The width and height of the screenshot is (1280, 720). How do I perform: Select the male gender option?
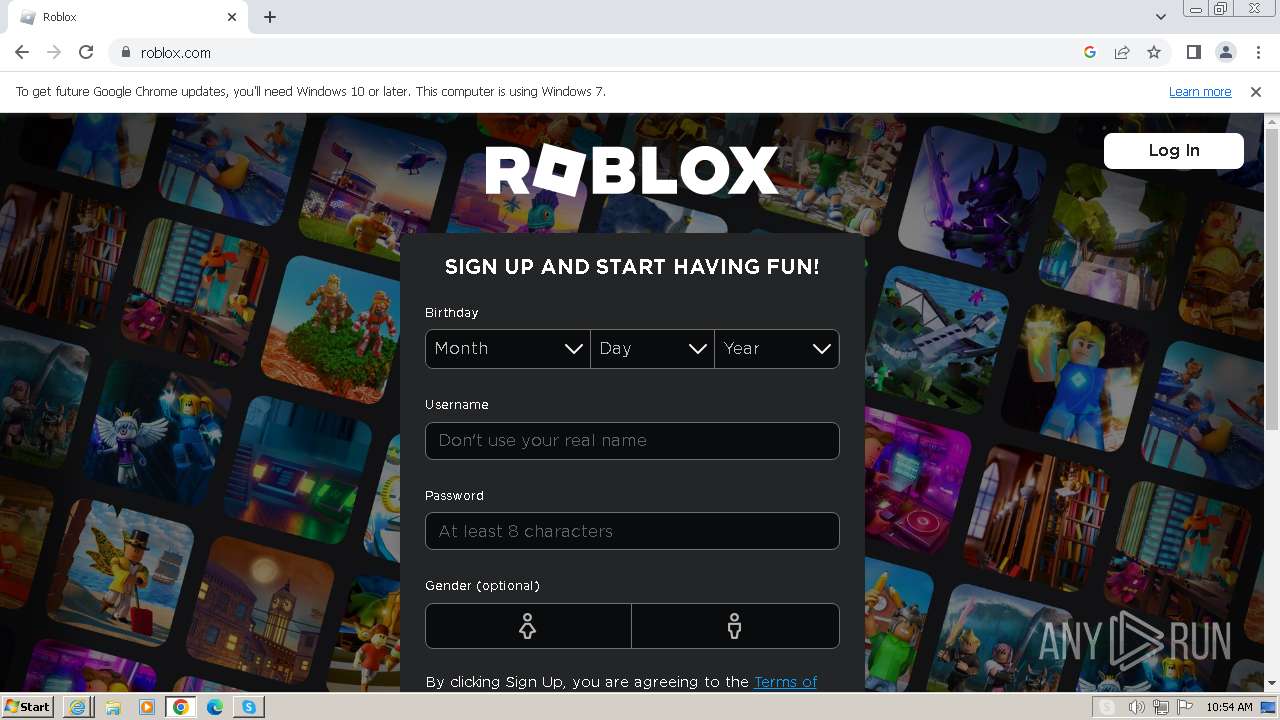[735, 626]
